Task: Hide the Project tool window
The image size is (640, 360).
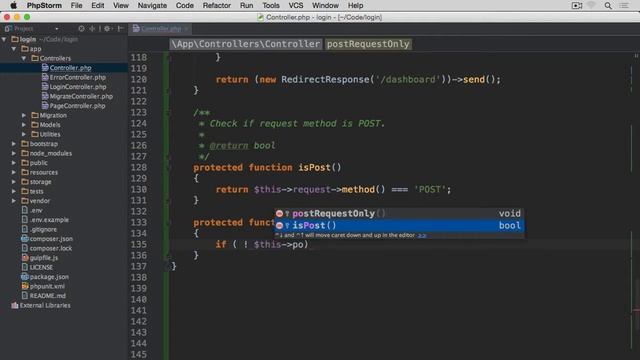Action: pos(120,29)
